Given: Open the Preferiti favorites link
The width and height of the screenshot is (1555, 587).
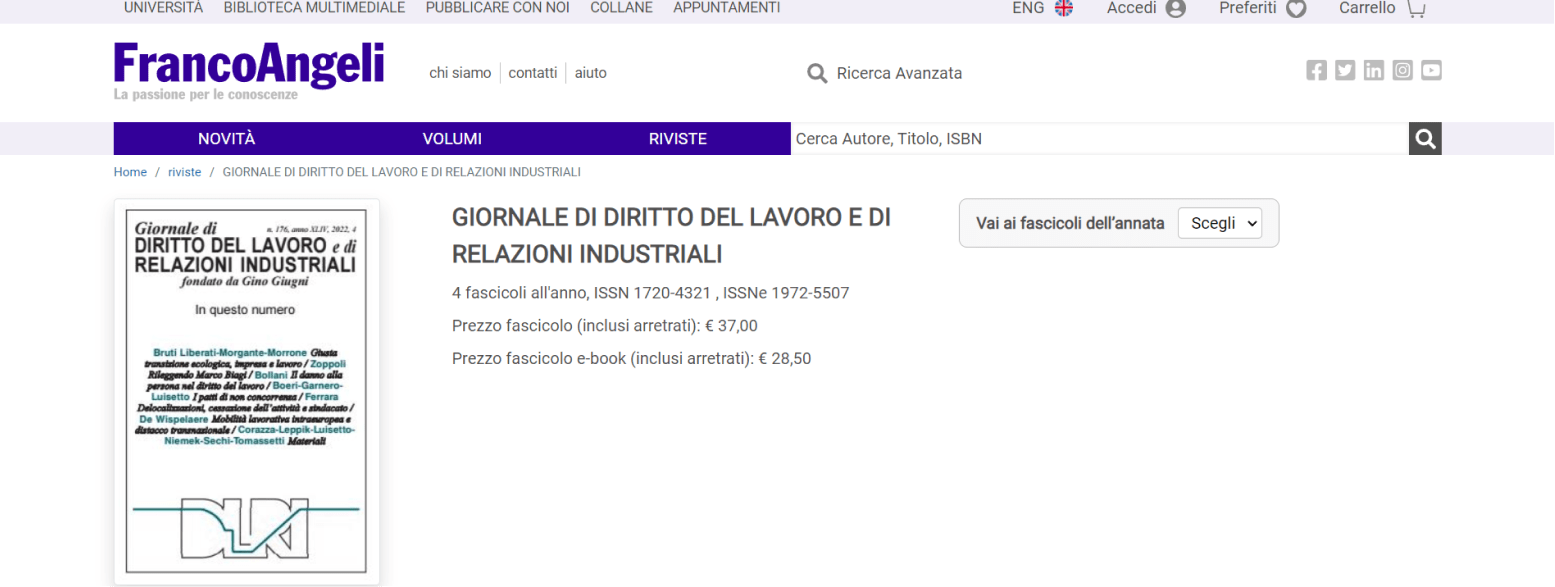Looking at the screenshot, I should tap(1248, 8).
